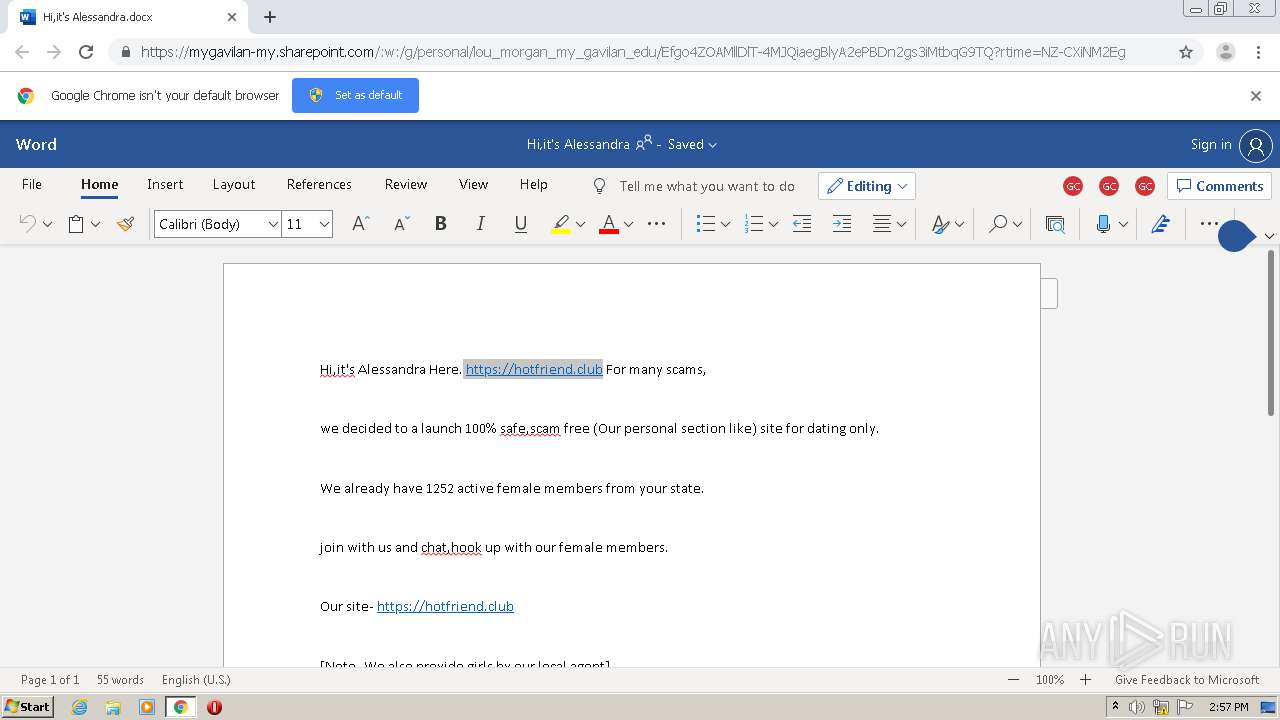The image size is (1280, 720).
Task: Open the highlighted hotfriend.club link
Action: click(534, 369)
